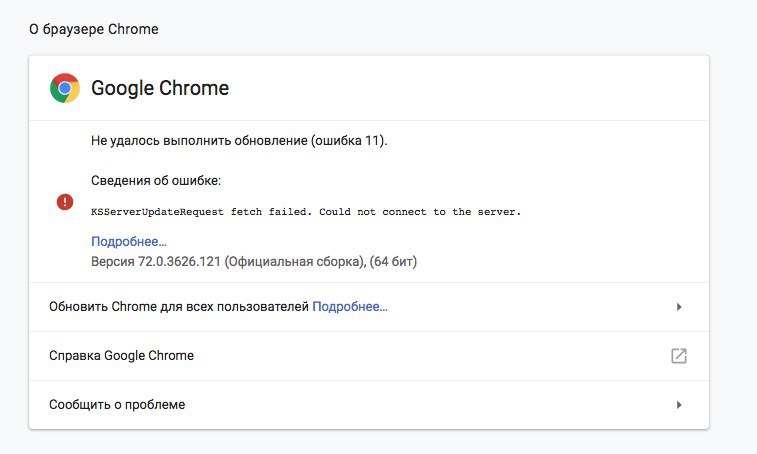This screenshot has height=454, width=757.
Task: Click the external link icon for Справка
Action: point(679,356)
